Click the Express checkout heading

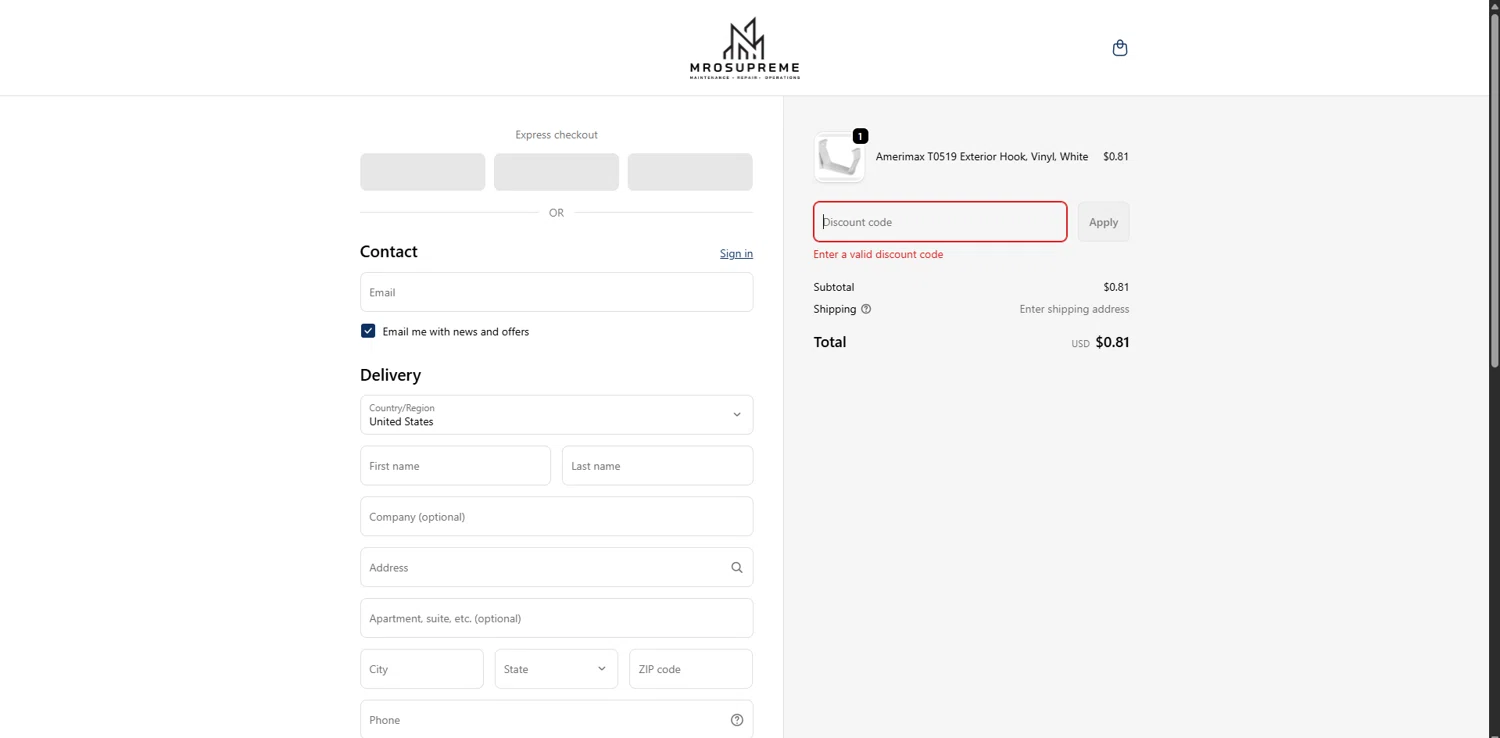(x=556, y=135)
